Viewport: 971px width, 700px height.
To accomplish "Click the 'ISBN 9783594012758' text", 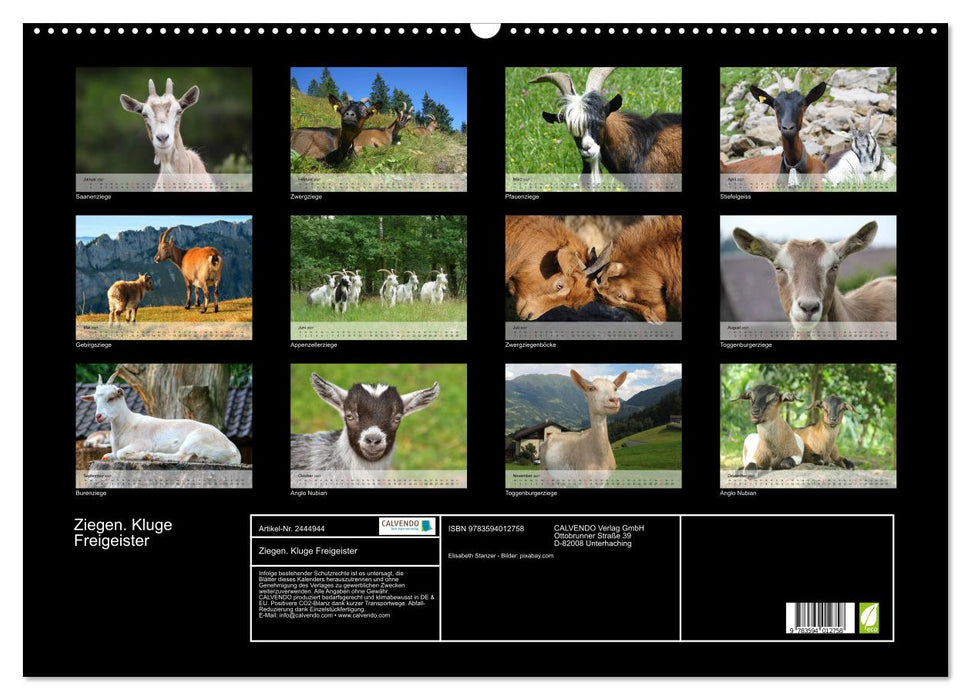I will coord(486,528).
